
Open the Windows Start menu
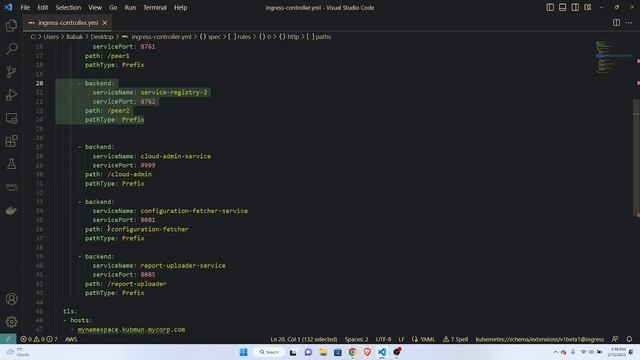pyautogui.click(x=244, y=352)
